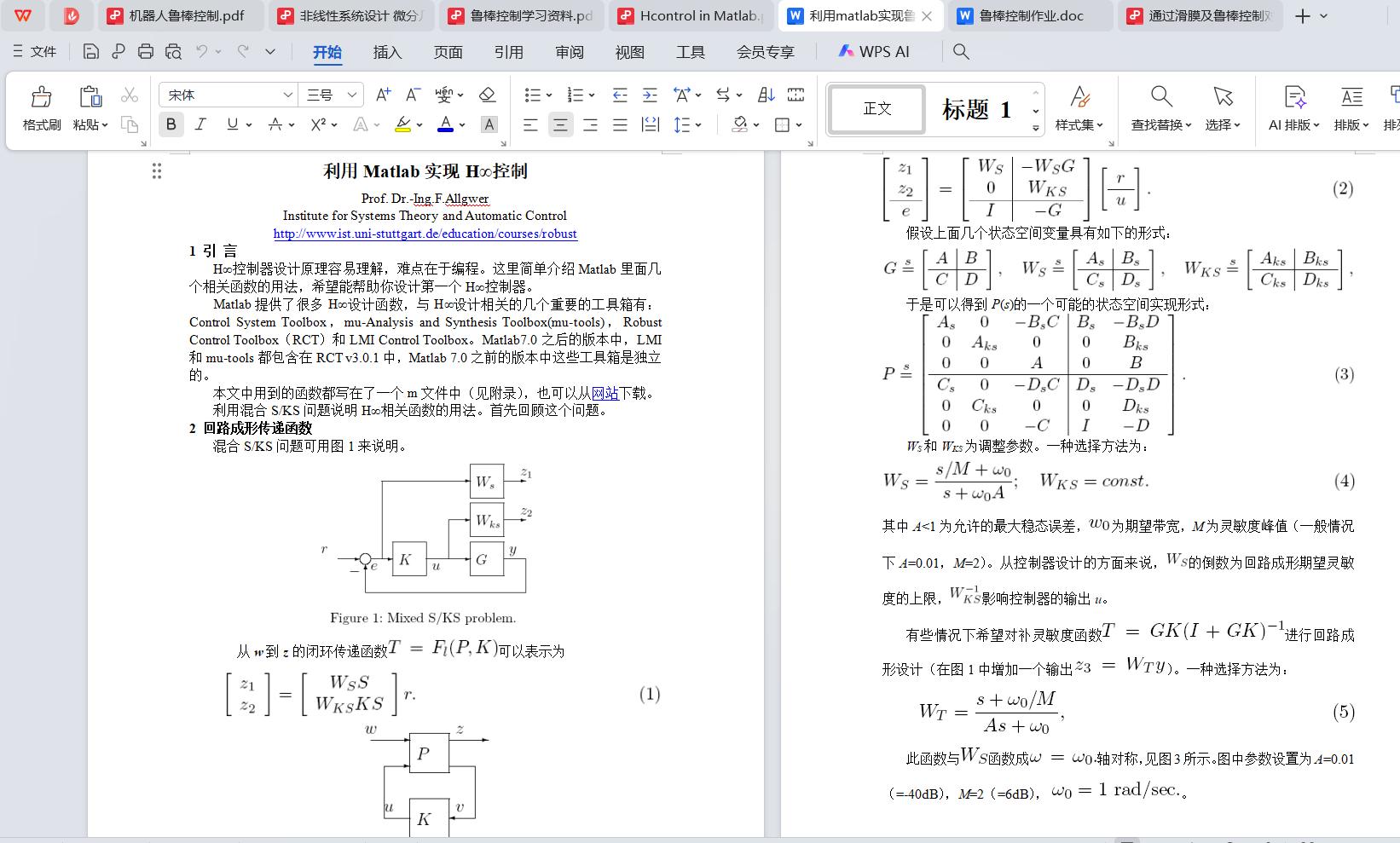Screen dimensions: 1400x843
Task: Open the WPS AI tab
Action: pyautogui.click(x=874, y=51)
